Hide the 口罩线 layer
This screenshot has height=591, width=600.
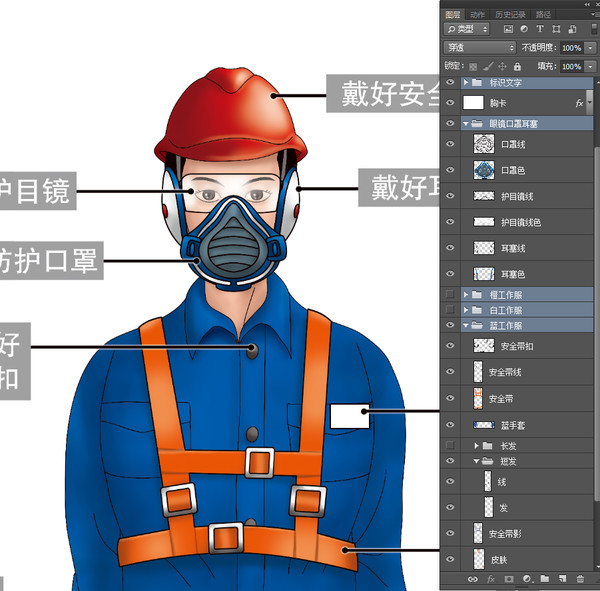click(x=450, y=144)
